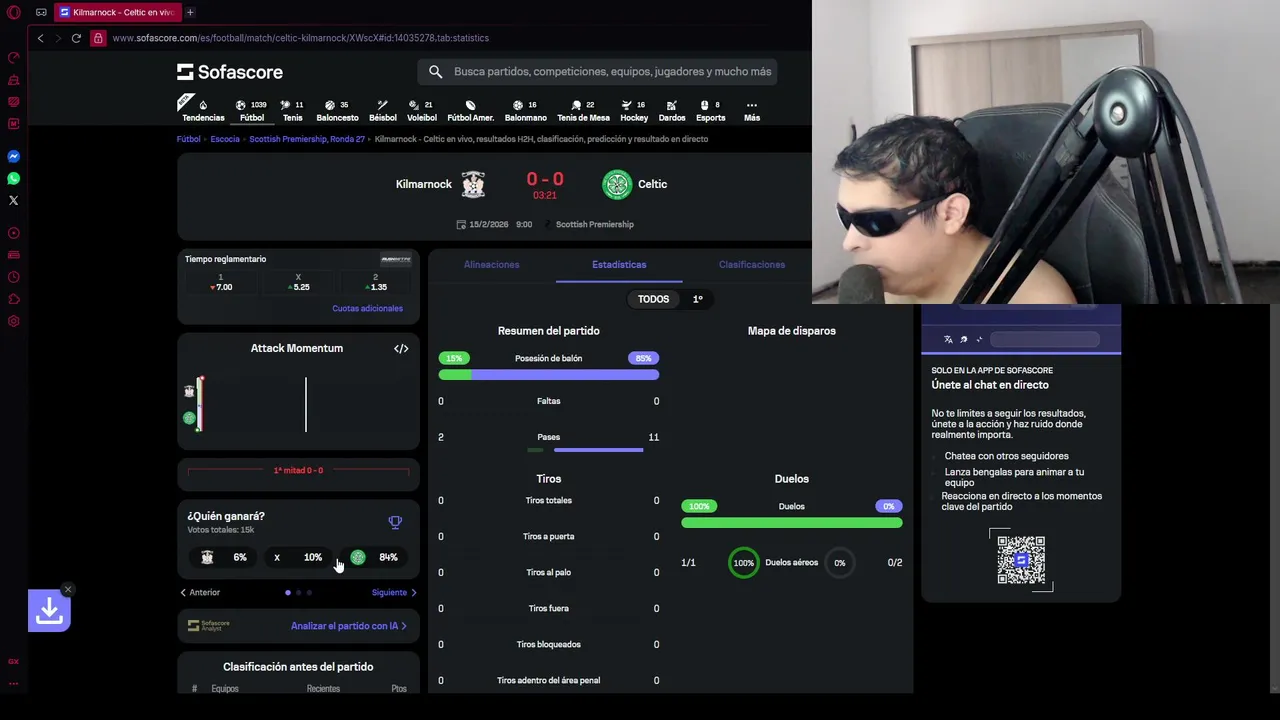Open a new browser tab
The width and height of the screenshot is (1280, 720).
190,12
